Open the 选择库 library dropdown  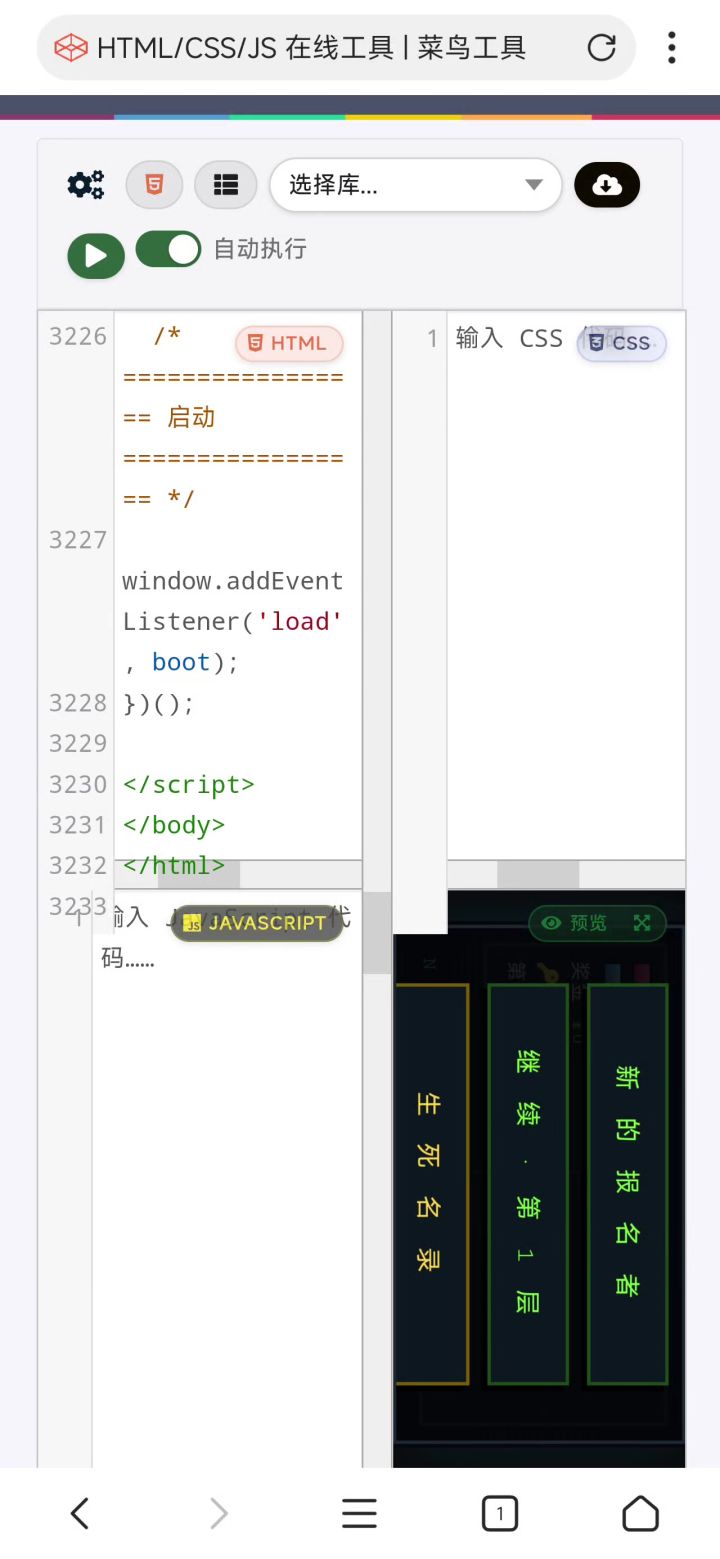416,185
